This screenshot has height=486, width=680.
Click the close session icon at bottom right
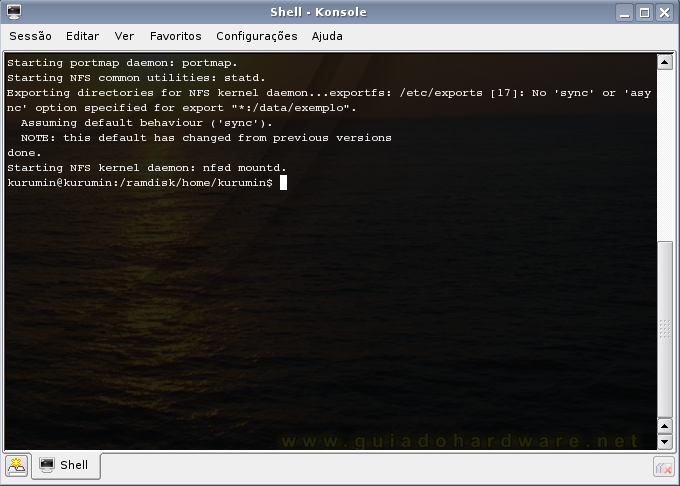pos(664,467)
